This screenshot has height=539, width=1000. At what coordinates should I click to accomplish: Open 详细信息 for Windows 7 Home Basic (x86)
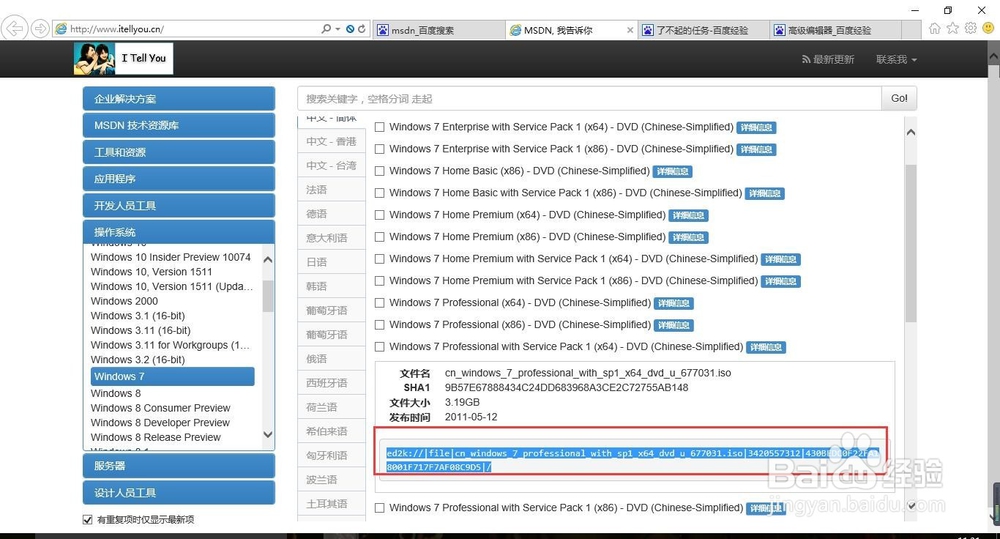673,172
